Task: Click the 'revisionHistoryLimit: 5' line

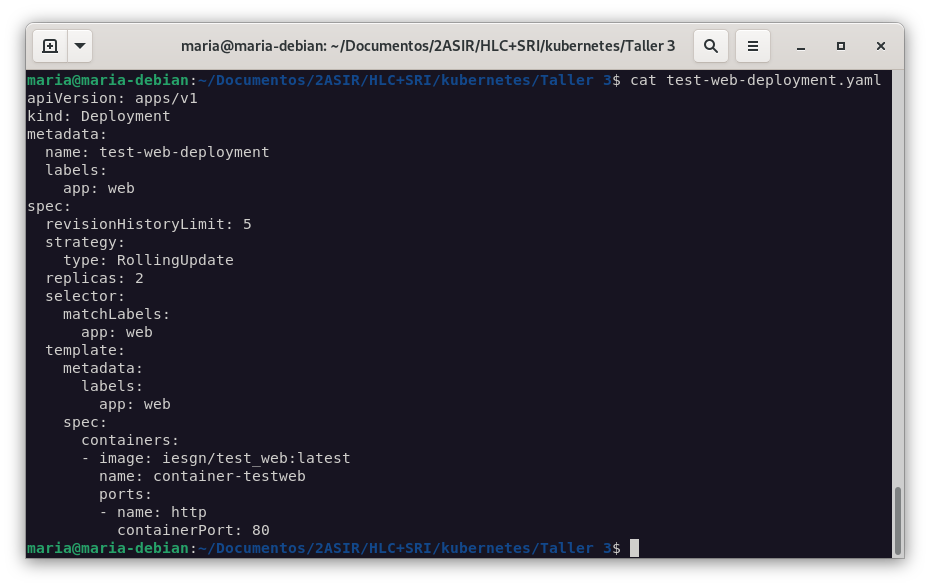Action: point(148,224)
